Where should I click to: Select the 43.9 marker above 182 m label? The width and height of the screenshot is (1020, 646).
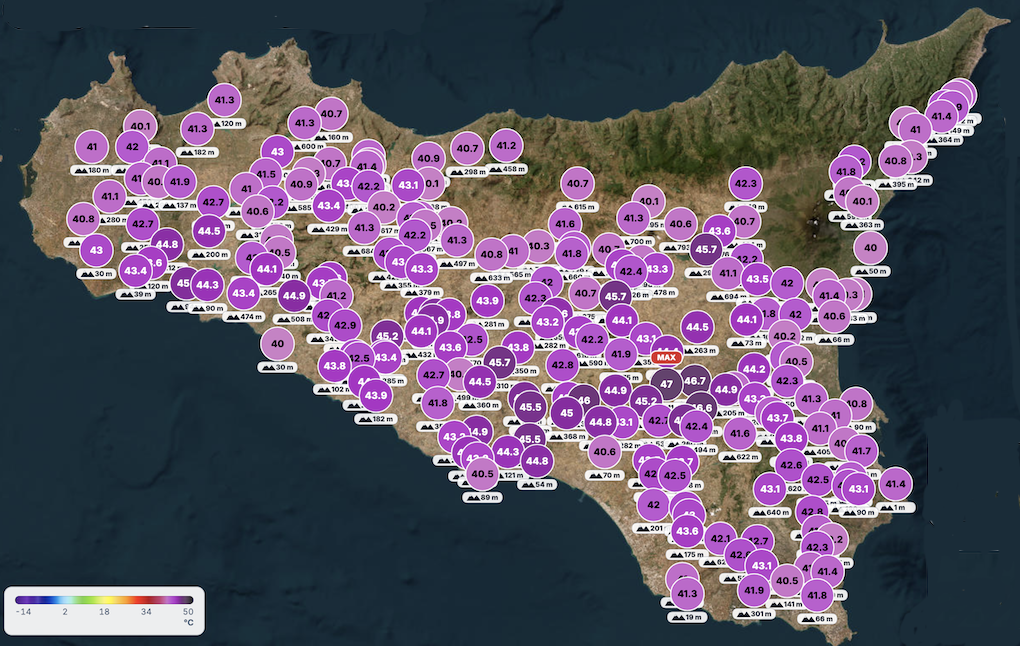pyautogui.click(x=376, y=395)
